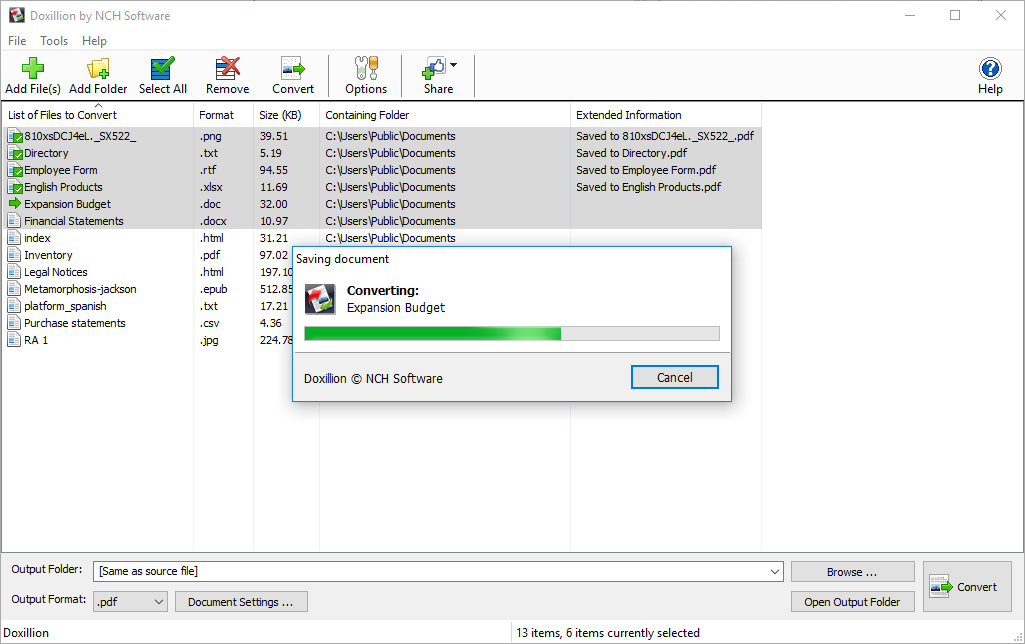This screenshot has height=644, width=1025.
Task: Sort by the Size (KB) column header
Action: [286, 115]
